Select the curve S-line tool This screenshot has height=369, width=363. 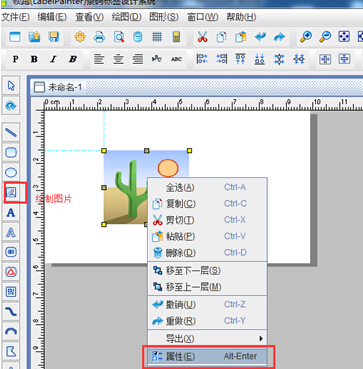[11, 312]
